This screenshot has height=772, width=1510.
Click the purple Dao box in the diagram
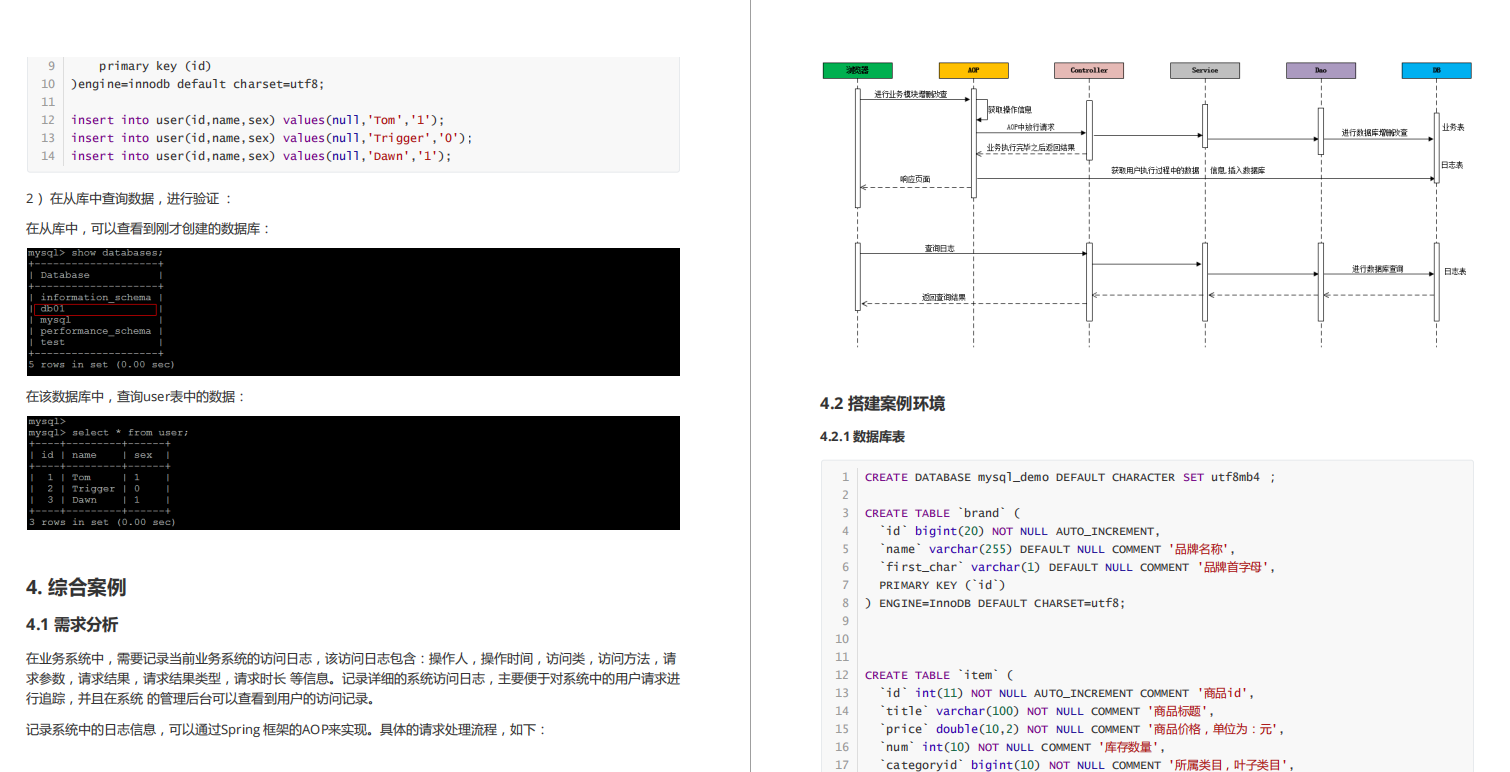[1321, 70]
